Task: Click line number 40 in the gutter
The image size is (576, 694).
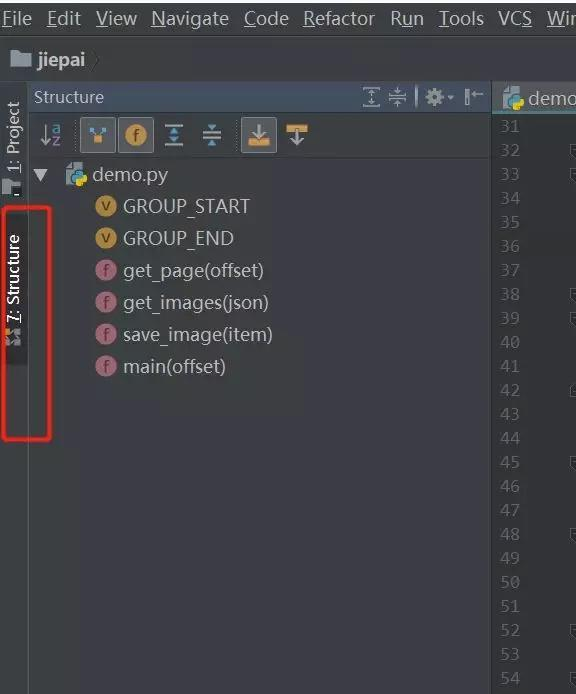Action: (x=509, y=343)
